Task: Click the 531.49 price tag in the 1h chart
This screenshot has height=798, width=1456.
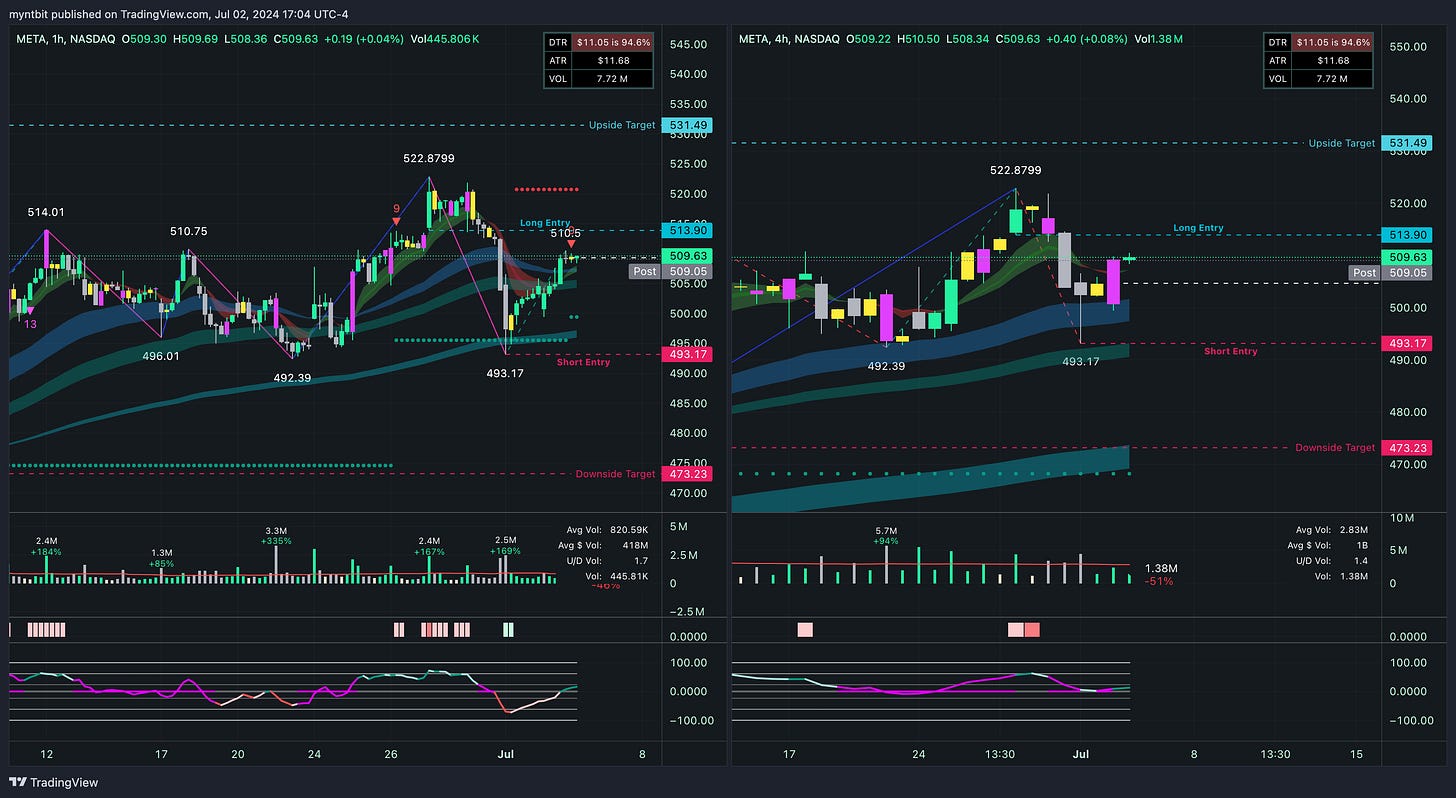Action: [686, 125]
